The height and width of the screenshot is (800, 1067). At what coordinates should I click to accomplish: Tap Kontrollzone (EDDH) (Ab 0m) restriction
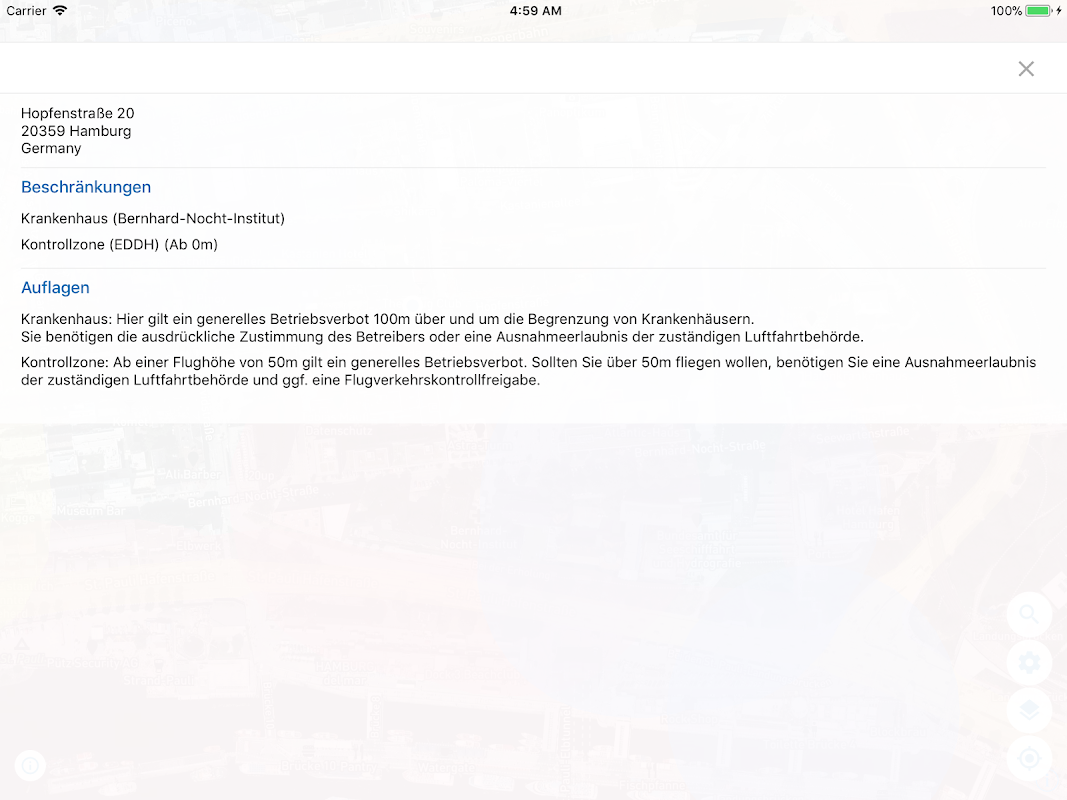point(119,244)
